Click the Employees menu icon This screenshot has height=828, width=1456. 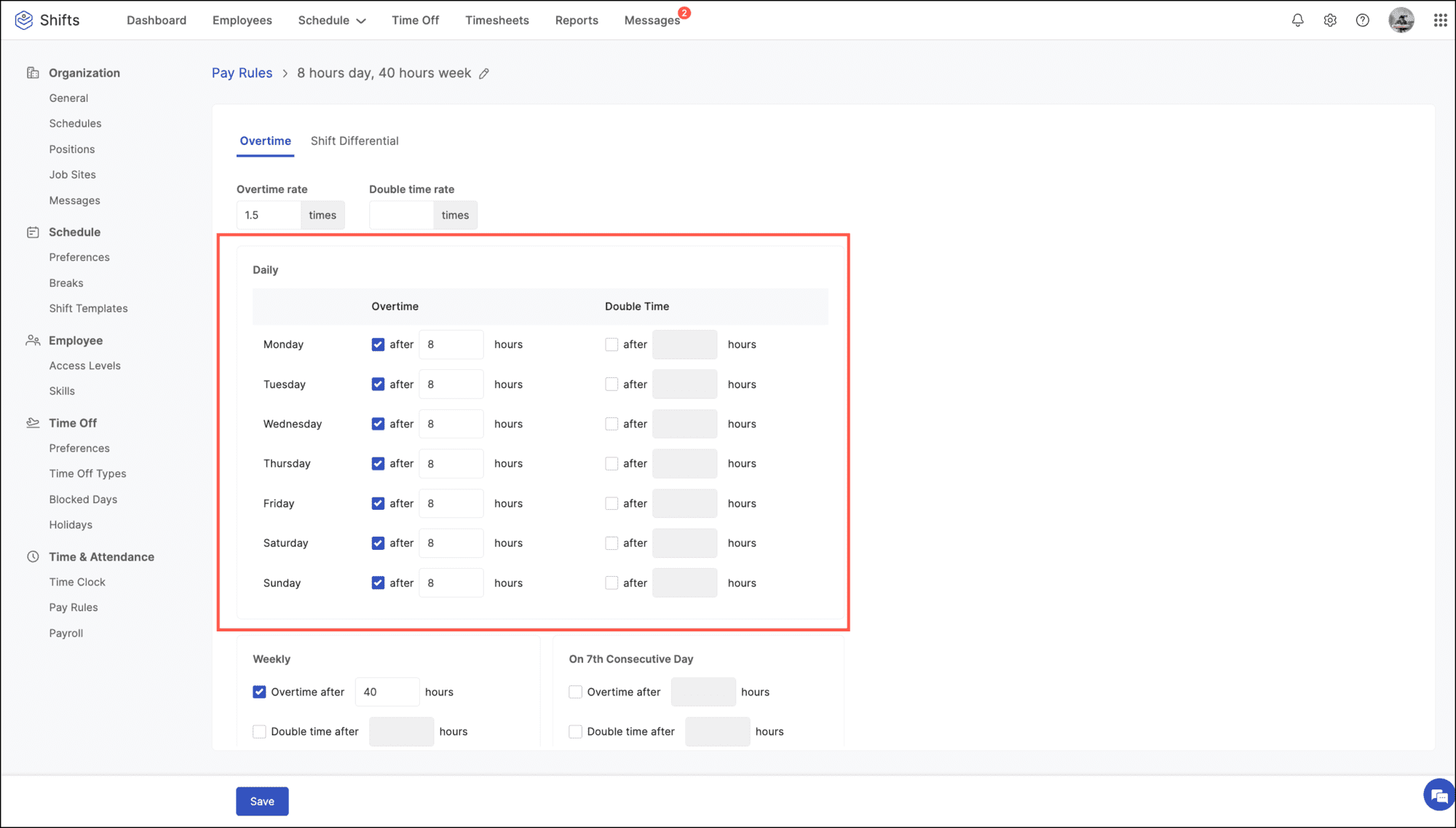(x=241, y=19)
